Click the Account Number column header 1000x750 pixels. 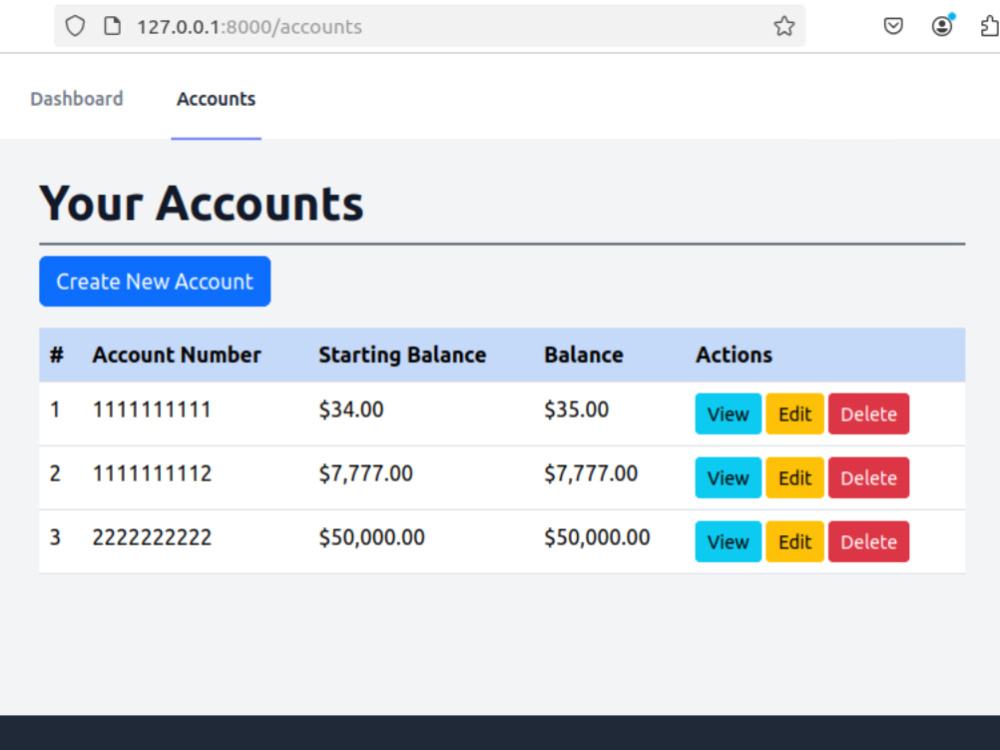click(177, 355)
